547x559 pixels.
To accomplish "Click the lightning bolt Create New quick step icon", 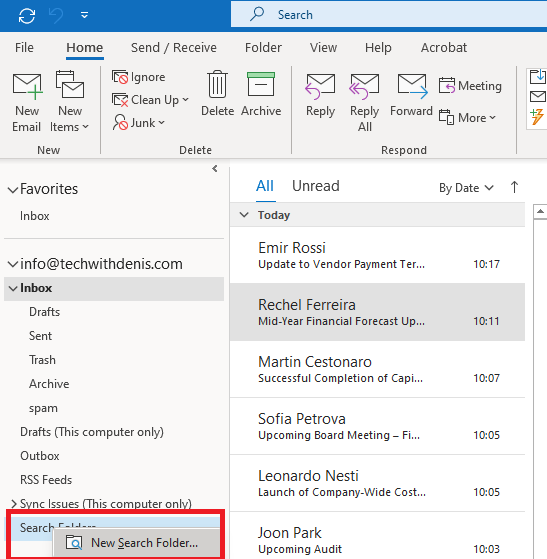I will point(537,117).
